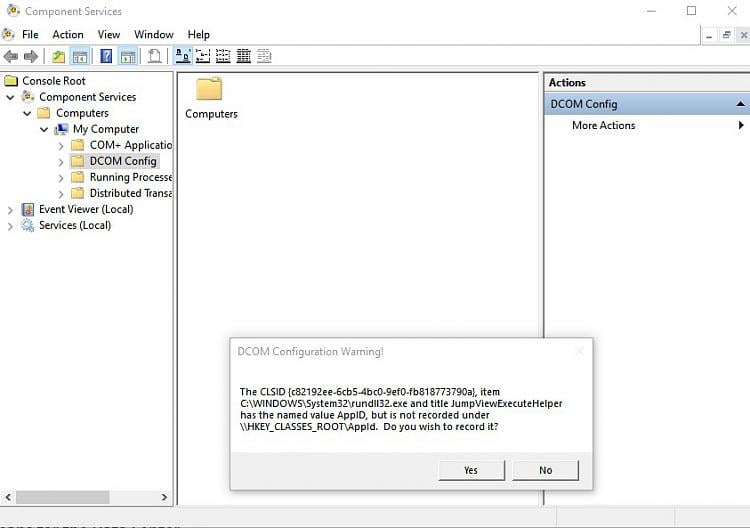Minimize the inner MDI console window
The image size is (750, 528).
pyautogui.click(x=709, y=35)
